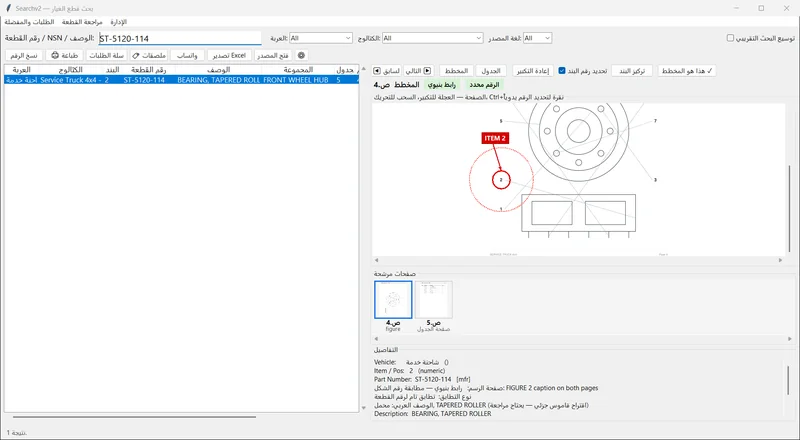Screen dimensions: 800x440
Task: Open the ملصقات labels button
Action: point(149,55)
